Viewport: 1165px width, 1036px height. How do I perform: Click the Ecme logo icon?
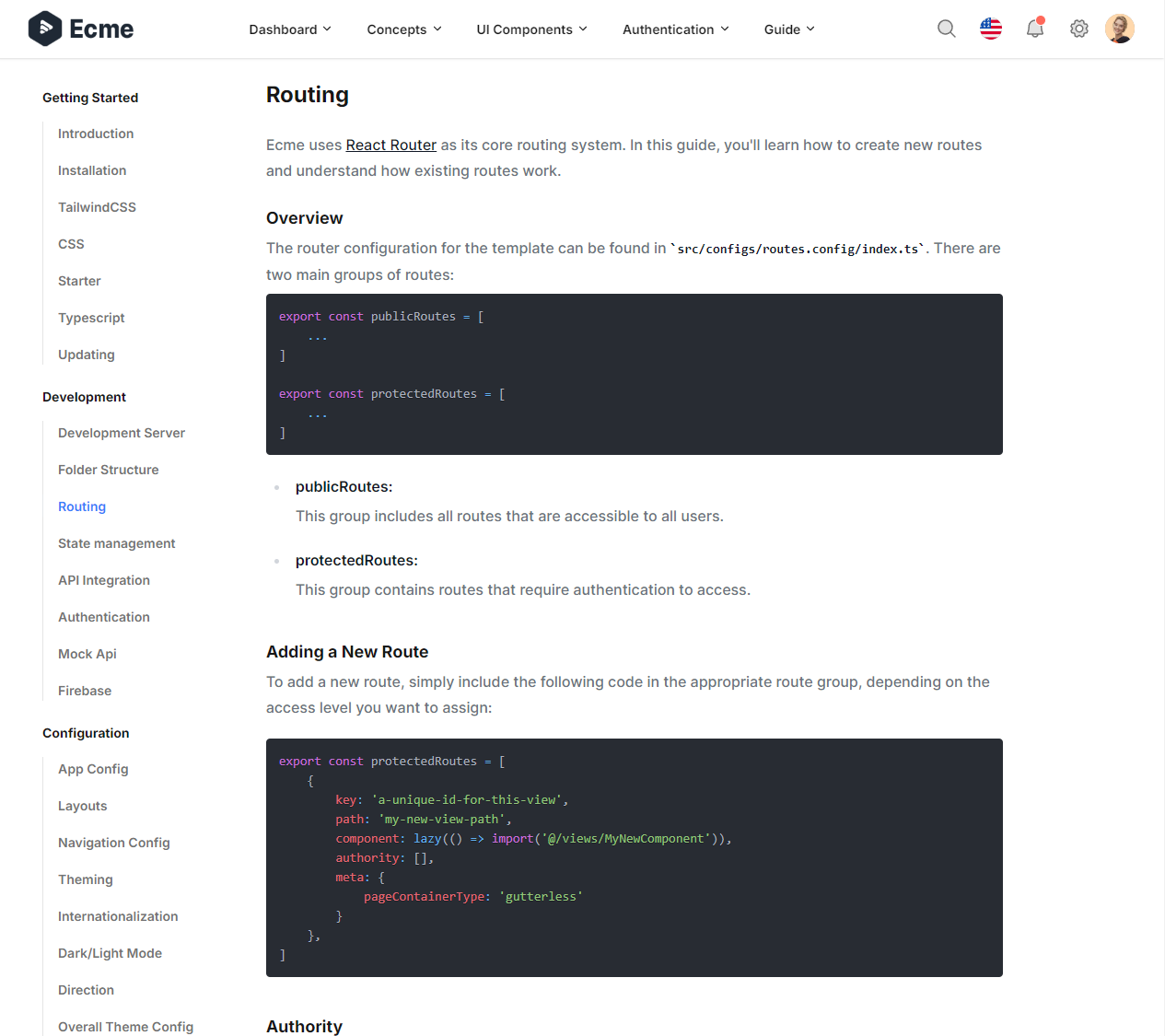[x=43, y=29]
